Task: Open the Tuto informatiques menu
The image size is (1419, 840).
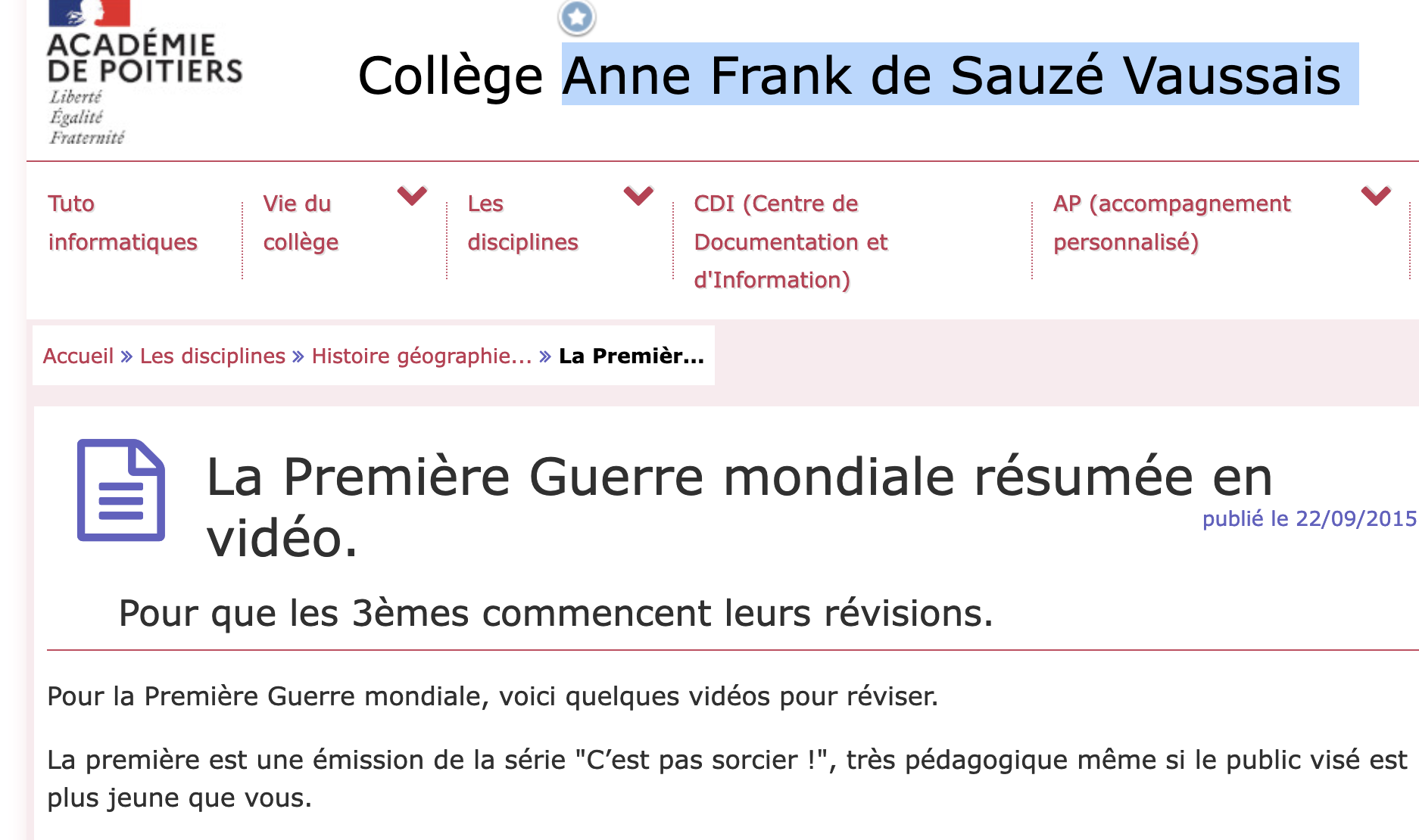Action: pyautogui.click(x=123, y=222)
